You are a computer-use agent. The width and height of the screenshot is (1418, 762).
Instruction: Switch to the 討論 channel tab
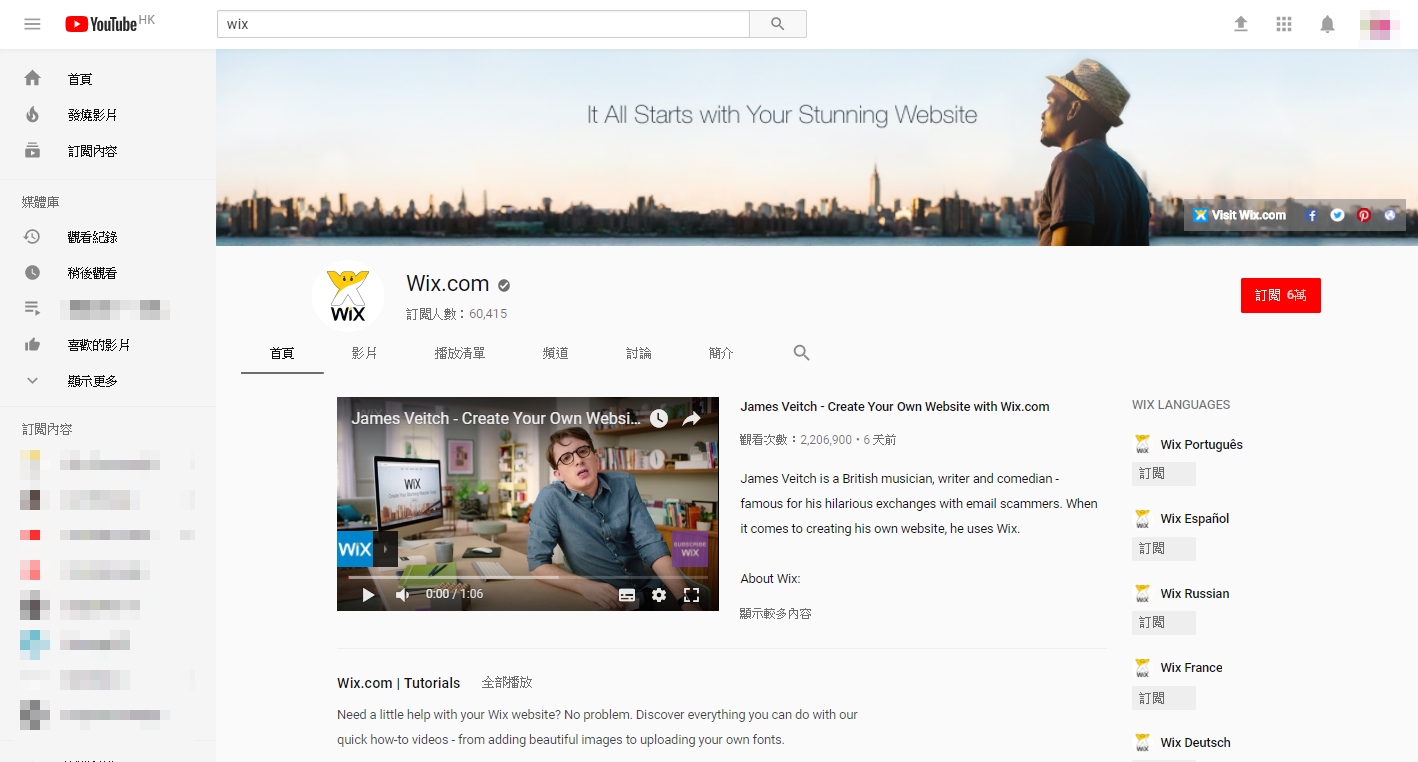click(x=639, y=353)
